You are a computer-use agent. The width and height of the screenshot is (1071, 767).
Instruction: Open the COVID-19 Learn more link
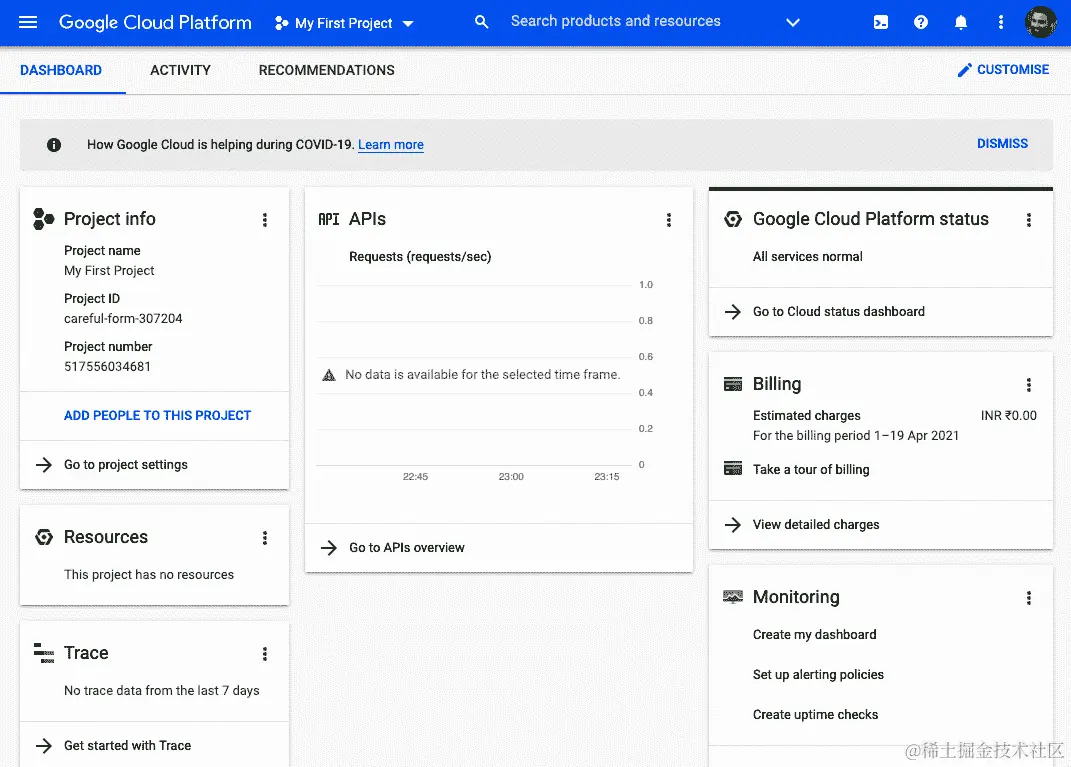tap(390, 144)
